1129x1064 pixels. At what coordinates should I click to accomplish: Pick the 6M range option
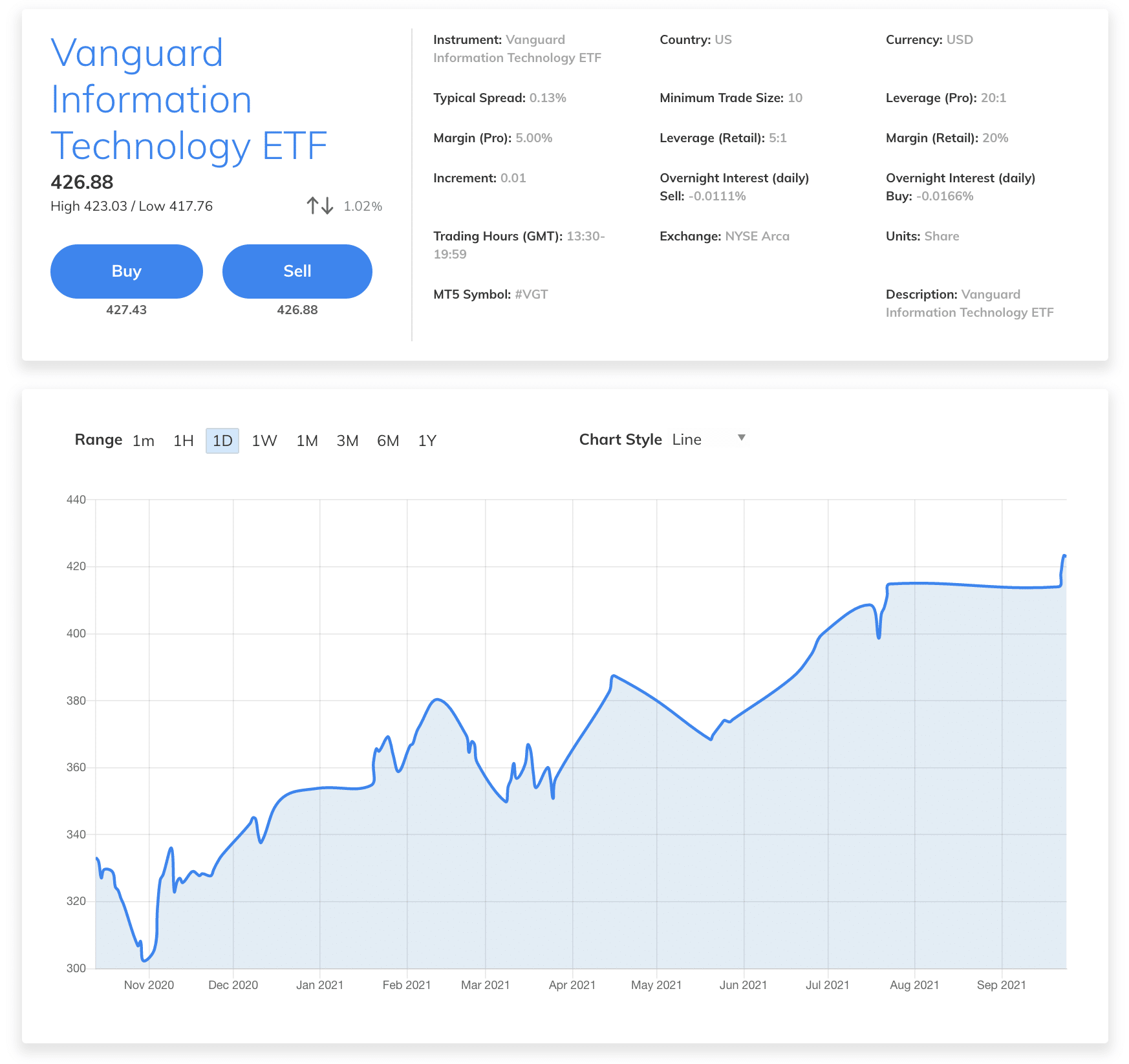pyautogui.click(x=388, y=441)
